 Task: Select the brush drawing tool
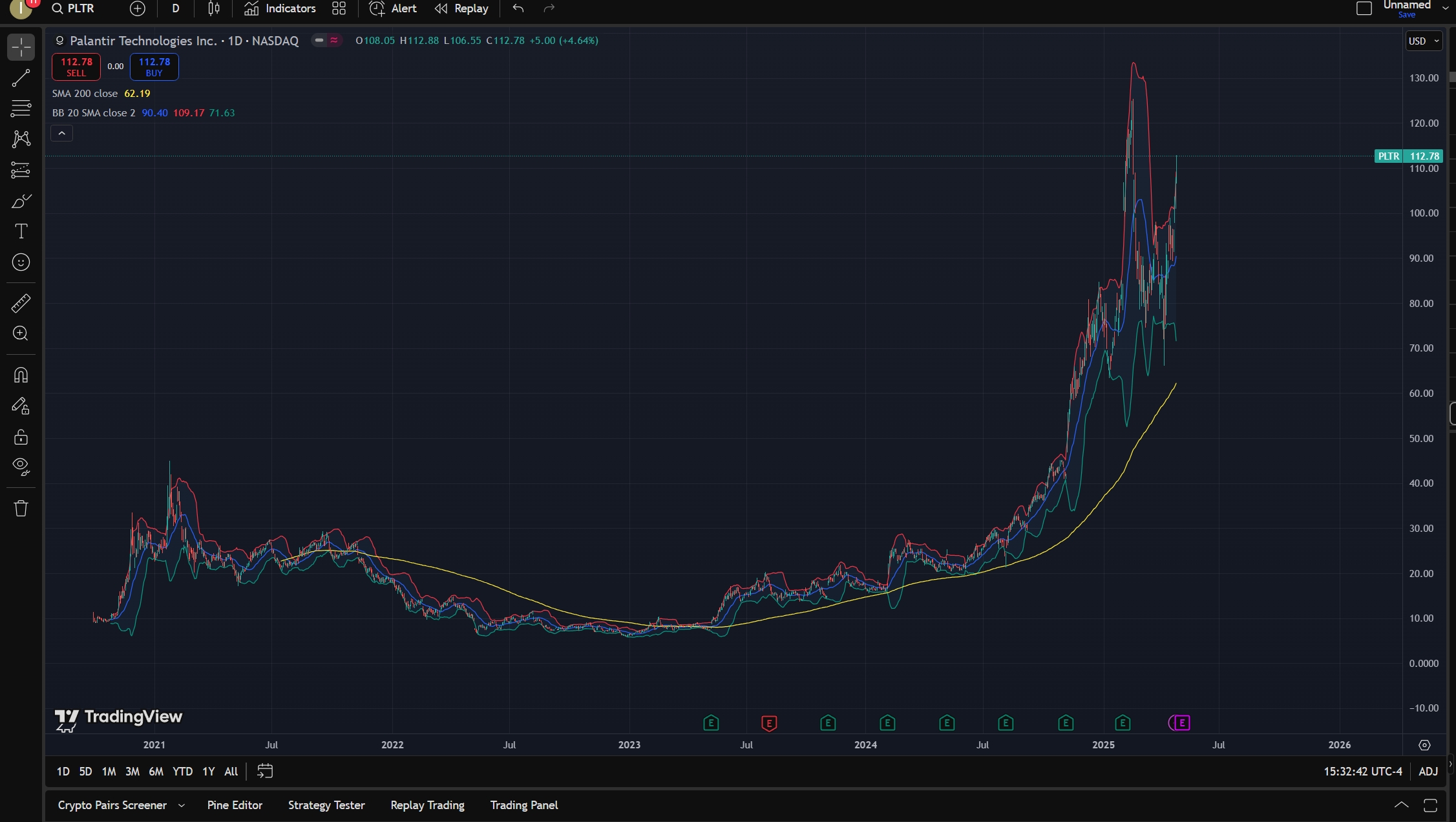point(21,201)
